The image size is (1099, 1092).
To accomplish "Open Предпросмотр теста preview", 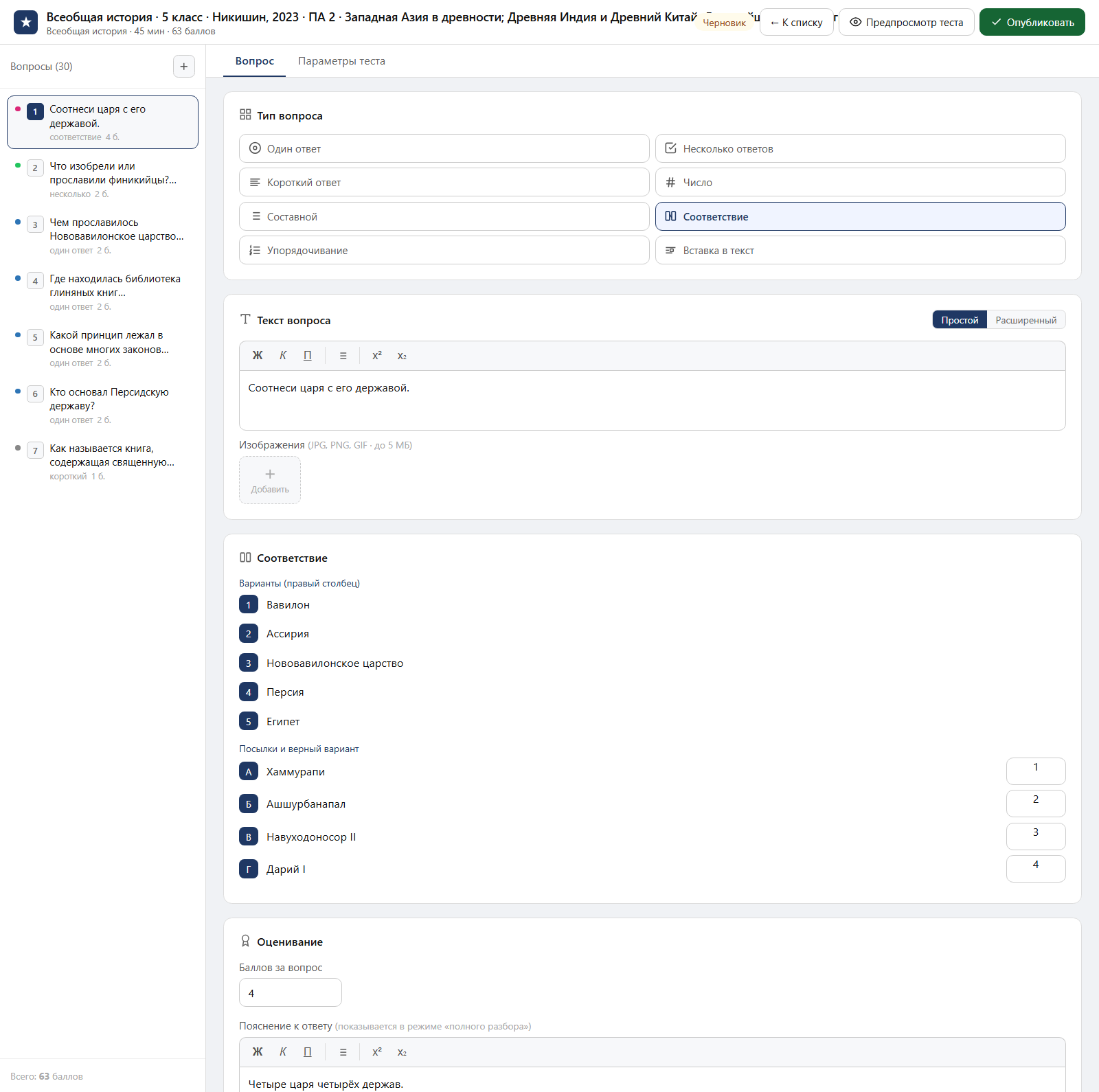I will (x=906, y=22).
